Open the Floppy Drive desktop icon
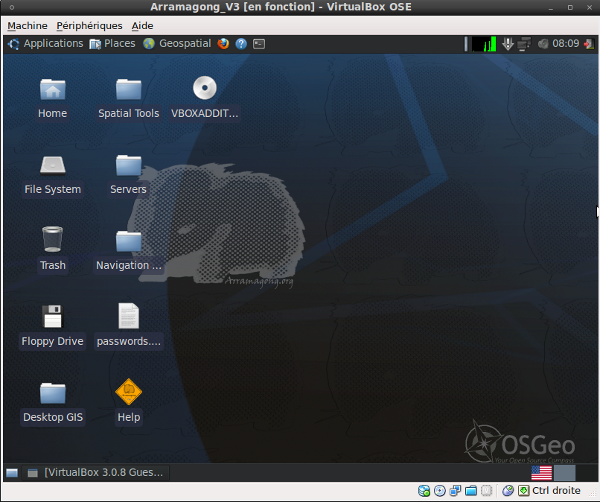 click(x=53, y=316)
